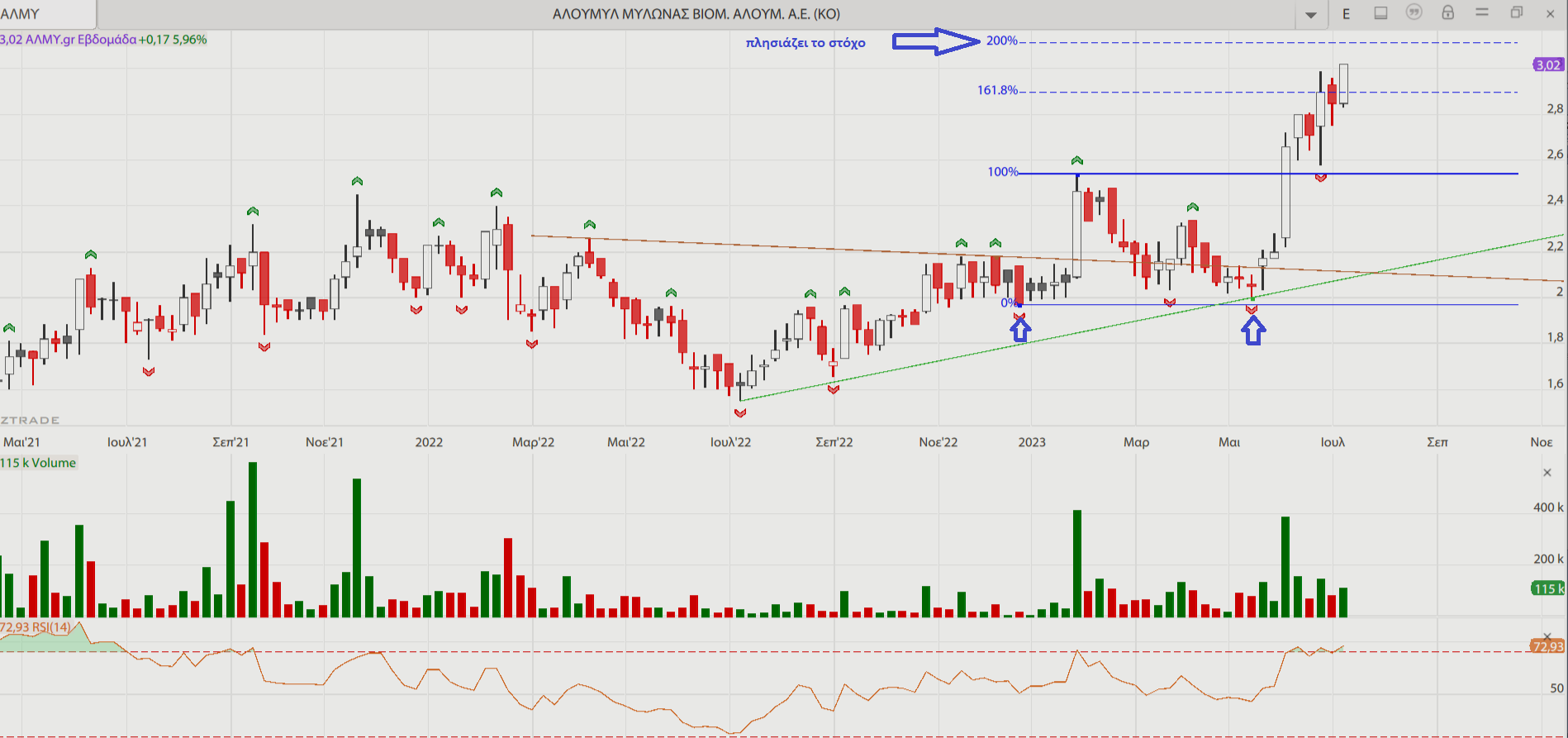Select the πλησιάζει το στόχο annotation
1568x738 pixels.
pyautogui.click(x=805, y=43)
